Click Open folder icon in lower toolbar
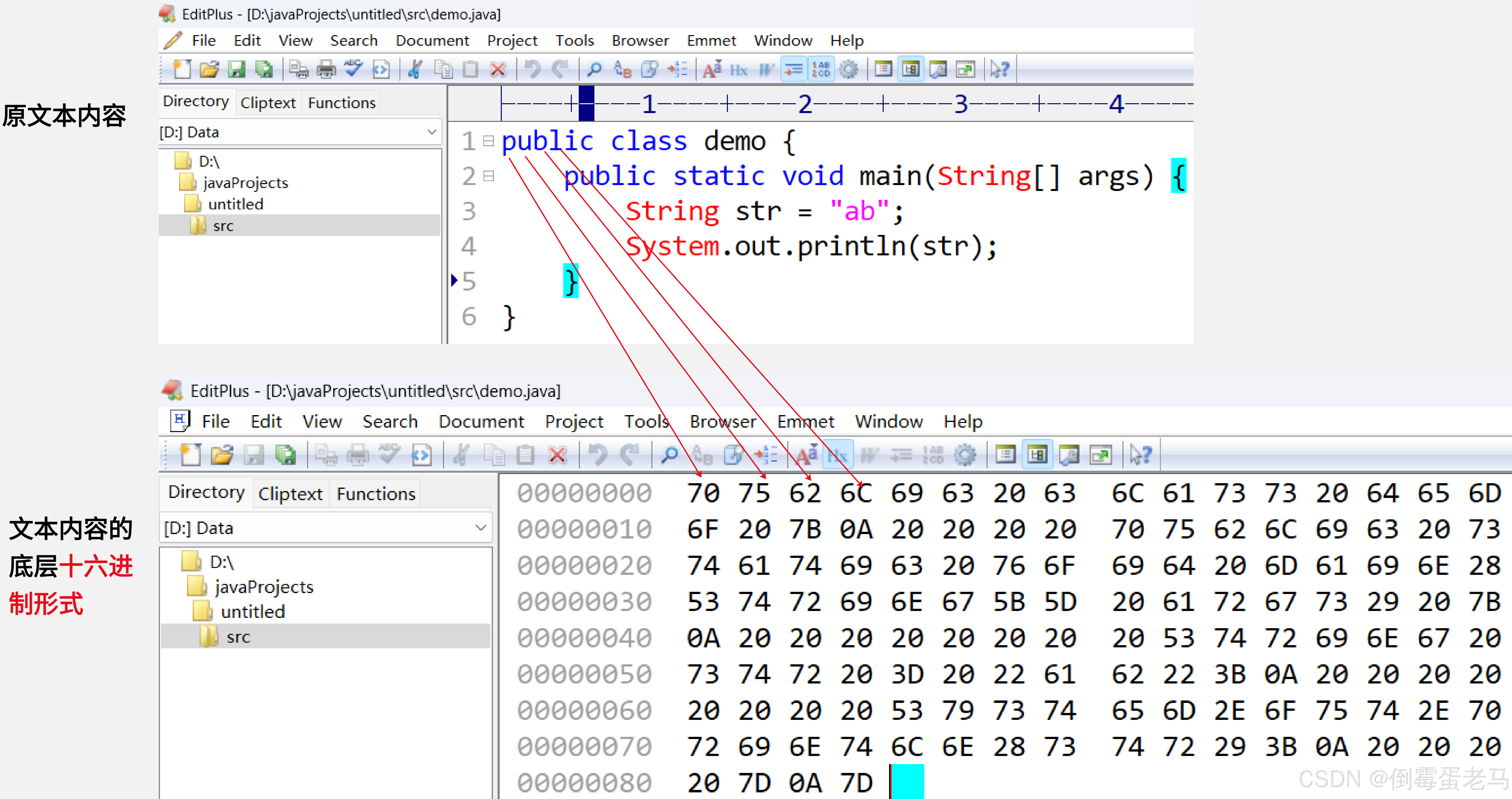 222,455
